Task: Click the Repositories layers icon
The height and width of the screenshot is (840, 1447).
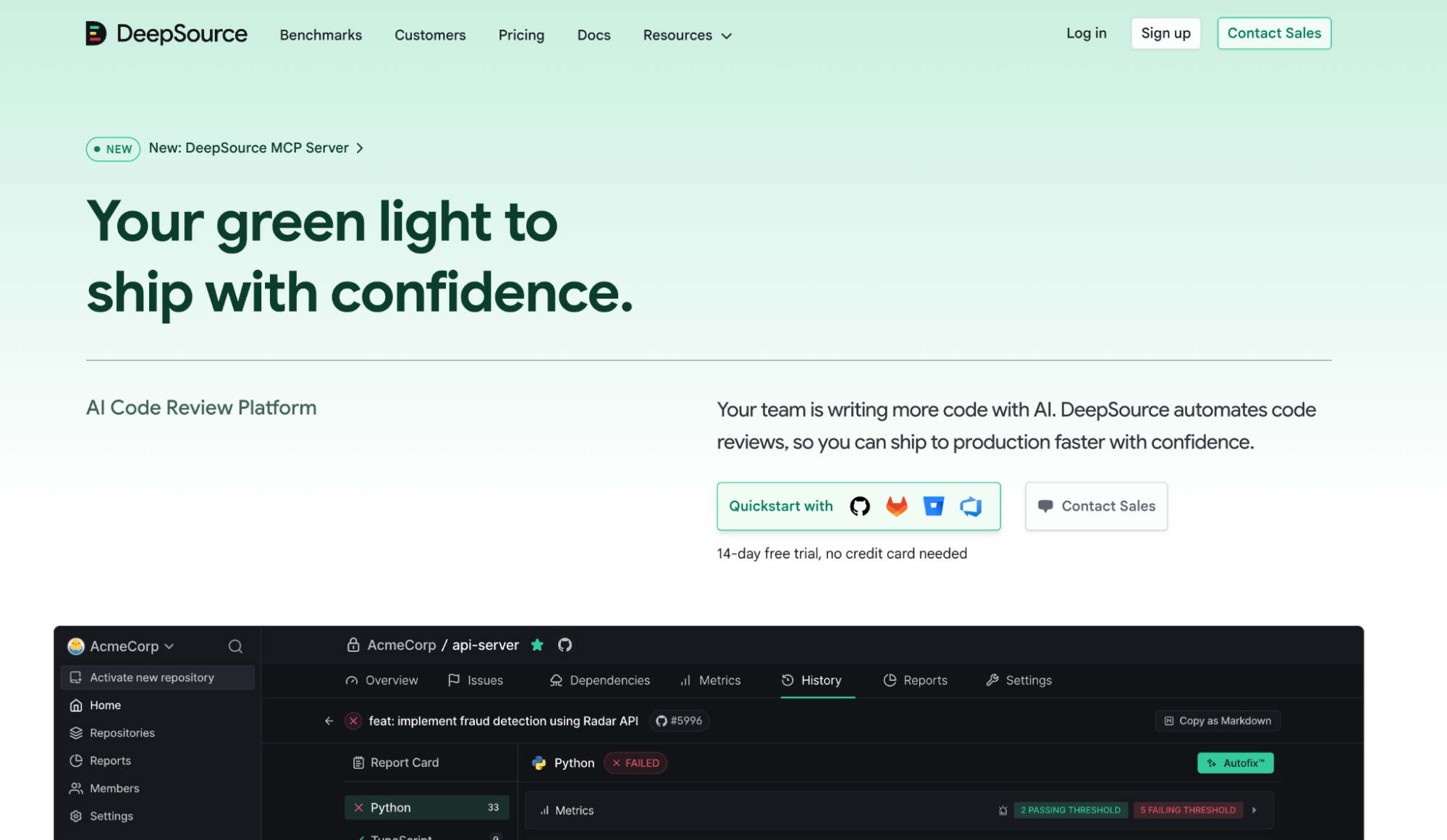Action: click(x=76, y=733)
